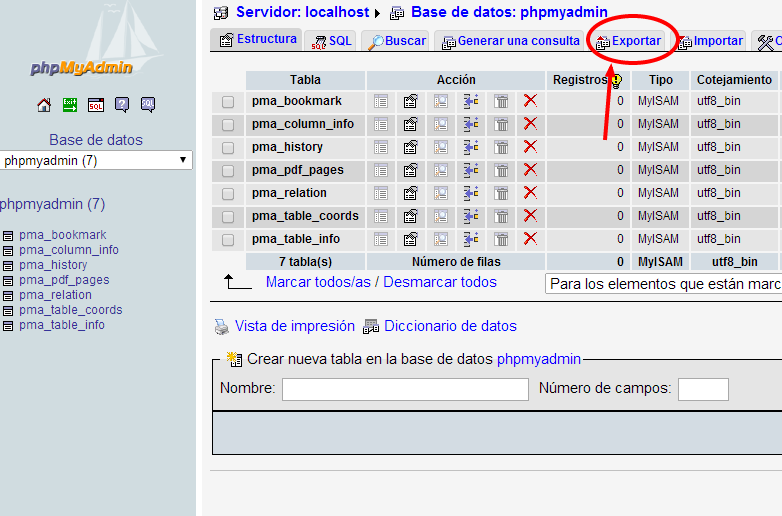Open Vista de impresión link
This screenshot has height=516, width=782.
coord(295,326)
